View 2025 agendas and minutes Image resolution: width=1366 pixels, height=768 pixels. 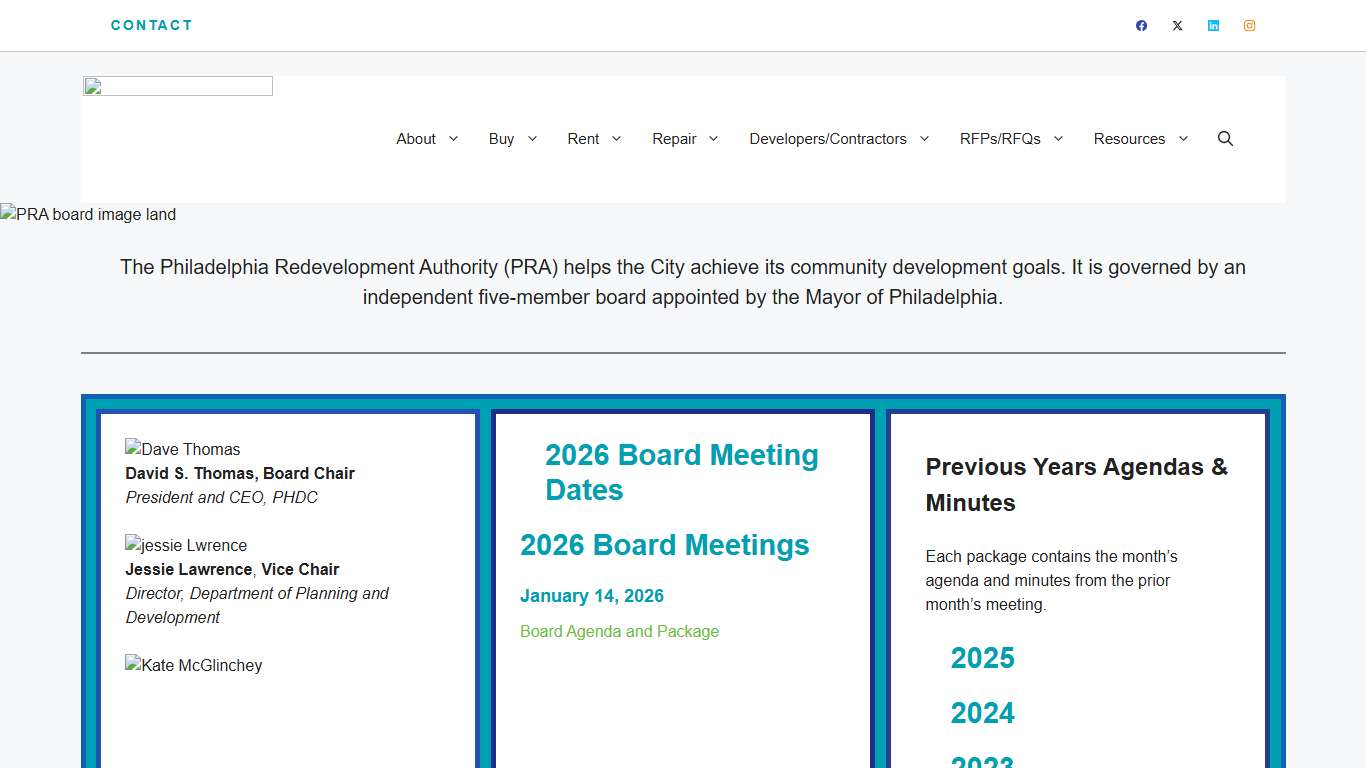983,658
